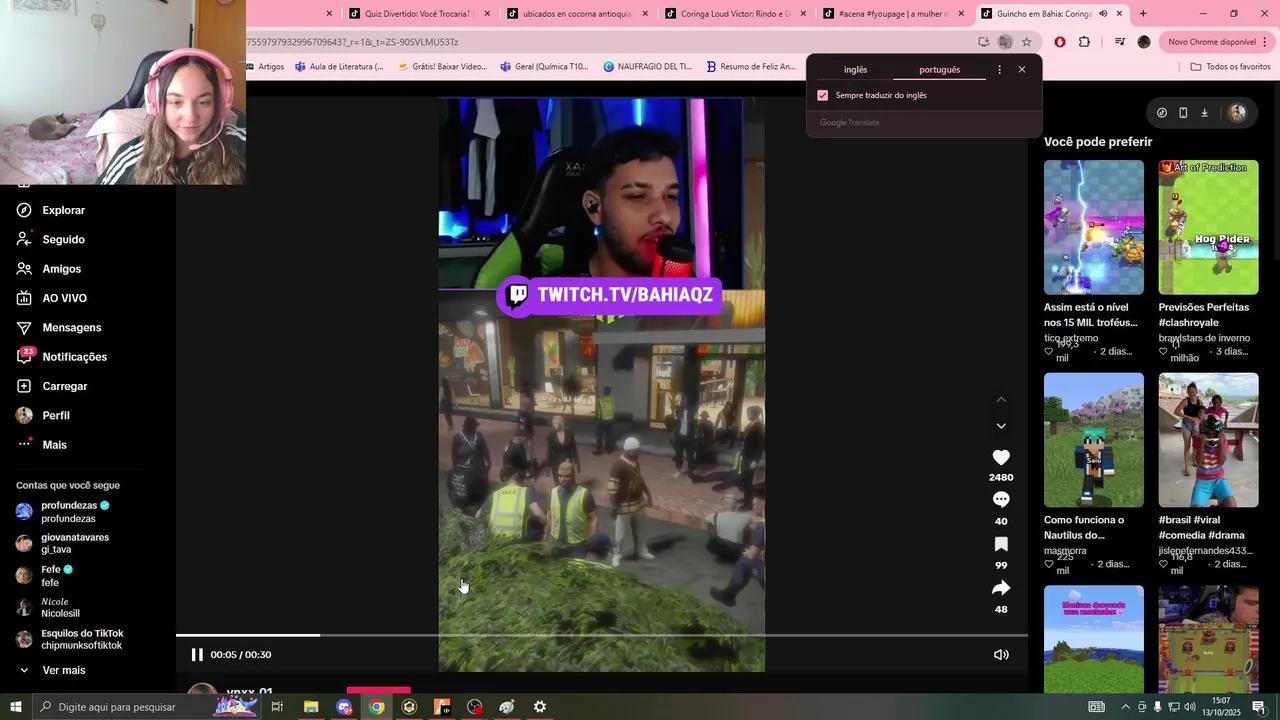Open new browser tab
The image size is (1280, 720).
coord(1143,14)
